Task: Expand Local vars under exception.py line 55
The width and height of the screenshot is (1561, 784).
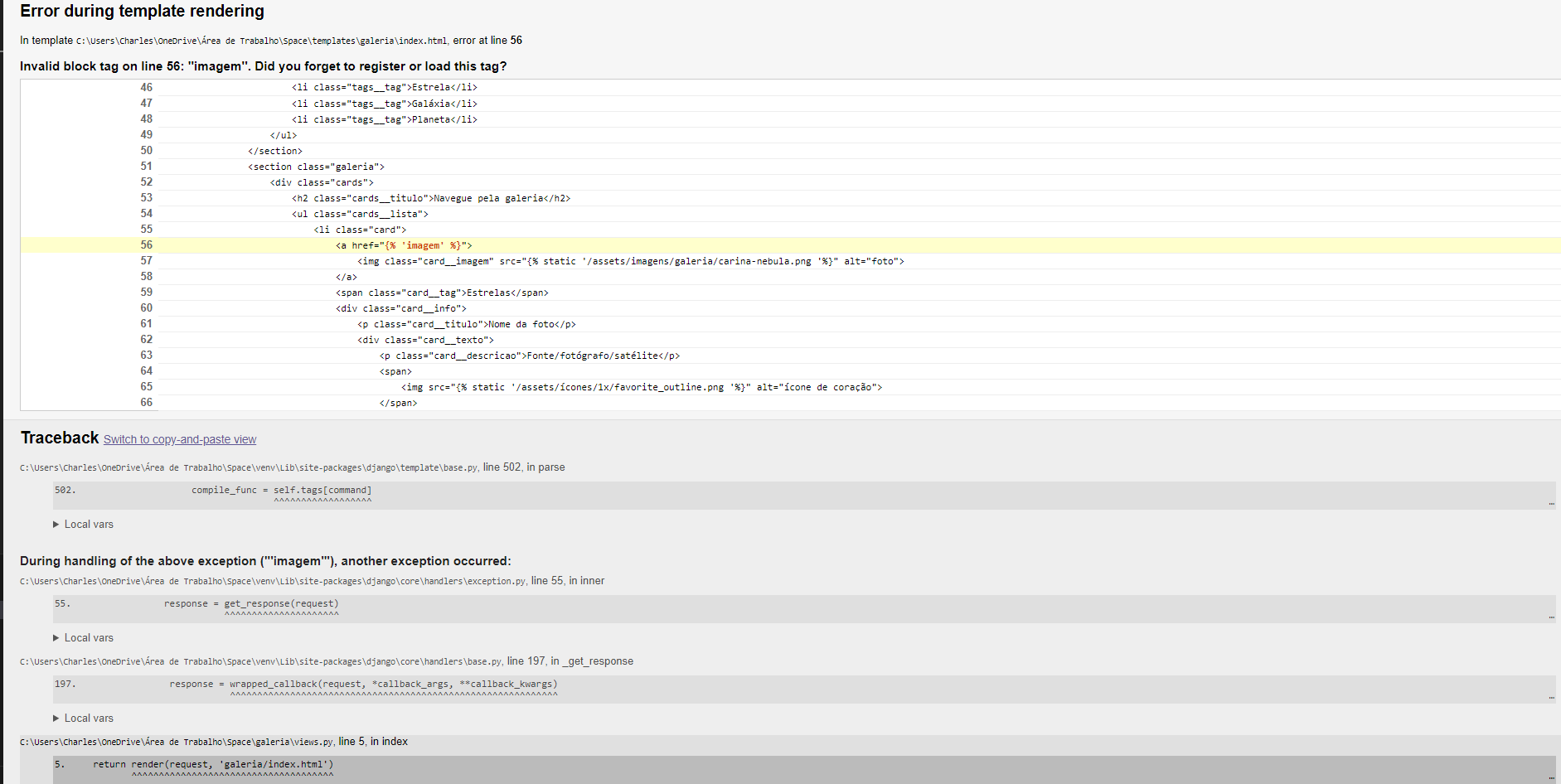Action: (83, 638)
